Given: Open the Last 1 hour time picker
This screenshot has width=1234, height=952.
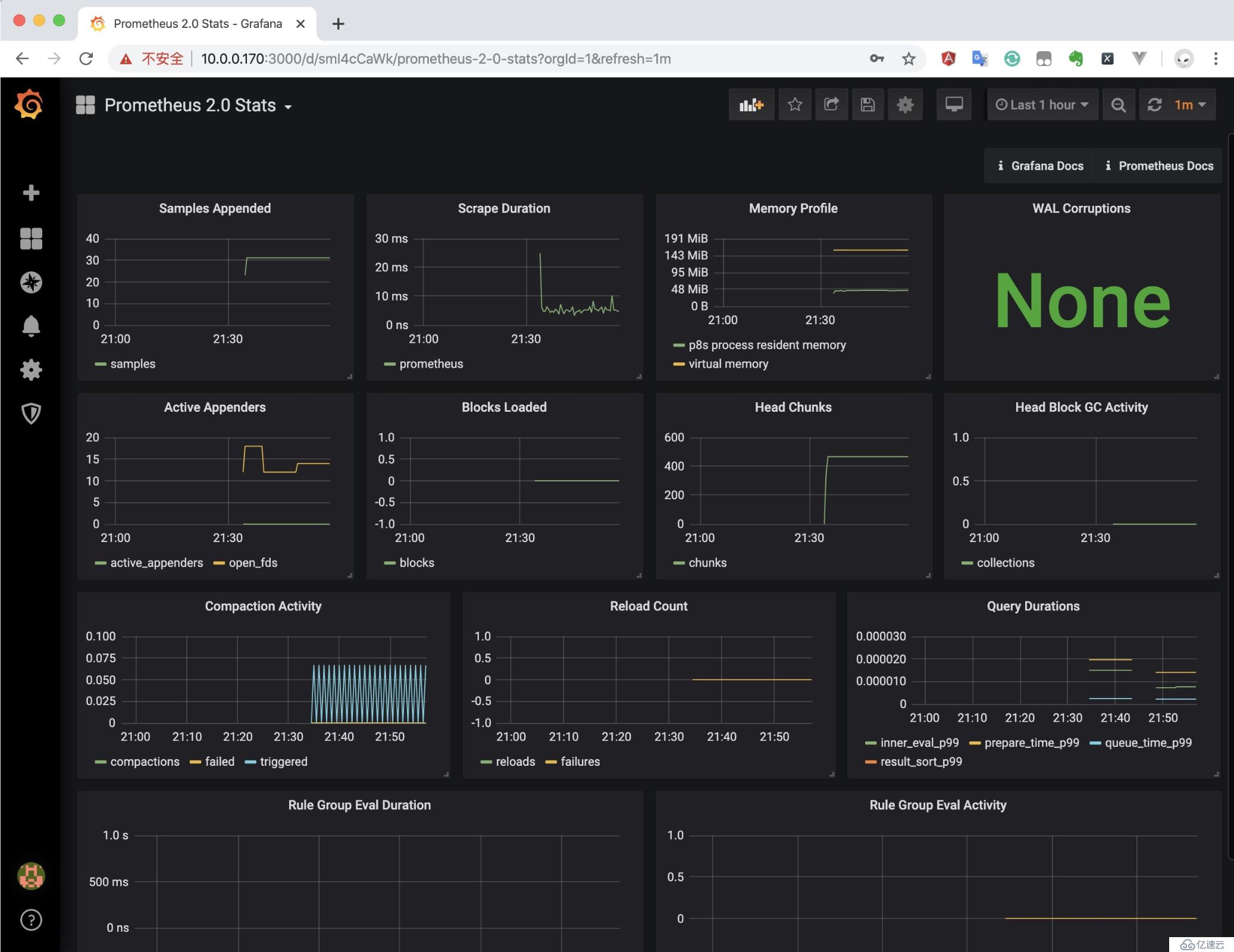Looking at the screenshot, I should [1042, 105].
